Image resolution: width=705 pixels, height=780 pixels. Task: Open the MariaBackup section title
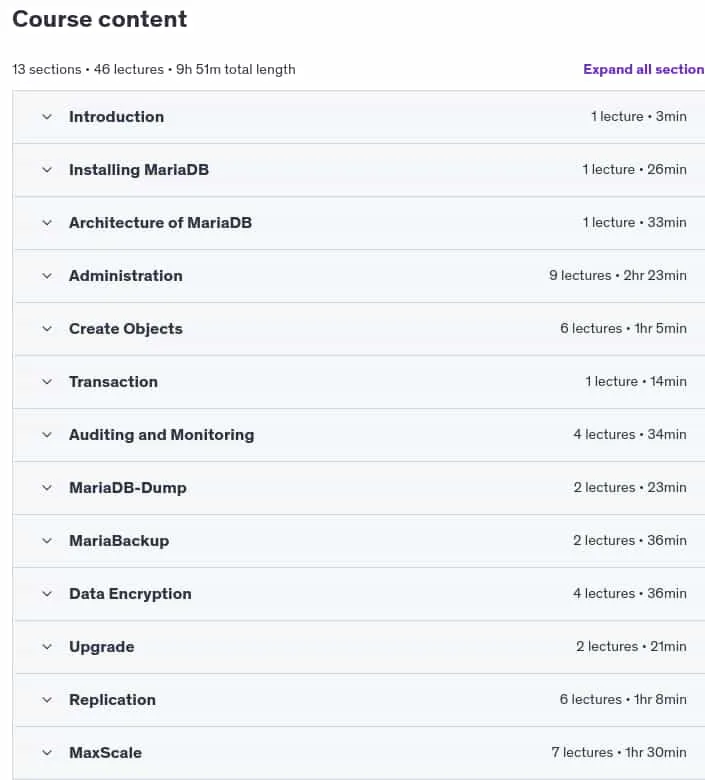(119, 541)
